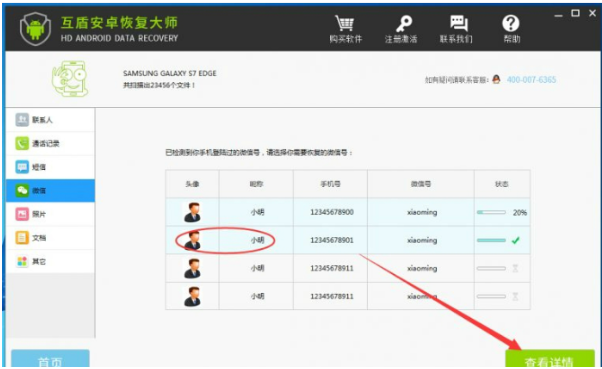Click the 互盾安卓恢复大师 title text

click(119, 23)
